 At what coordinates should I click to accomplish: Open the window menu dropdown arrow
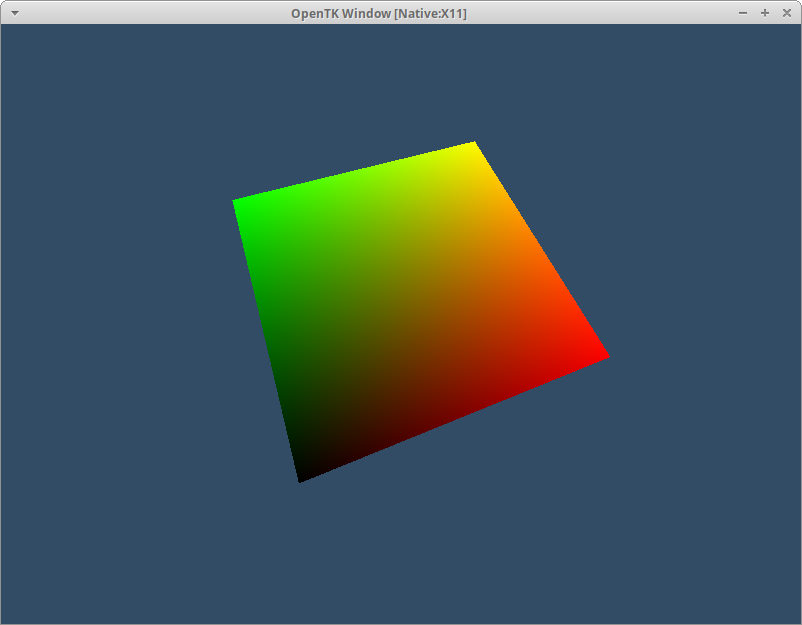[x=15, y=13]
